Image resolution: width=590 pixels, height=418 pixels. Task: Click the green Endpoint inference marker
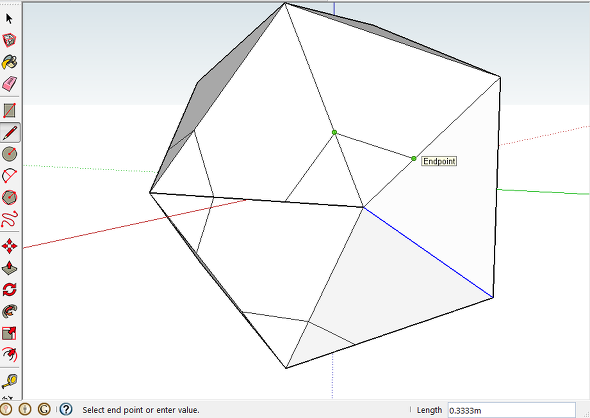pyautogui.click(x=414, y=159)
